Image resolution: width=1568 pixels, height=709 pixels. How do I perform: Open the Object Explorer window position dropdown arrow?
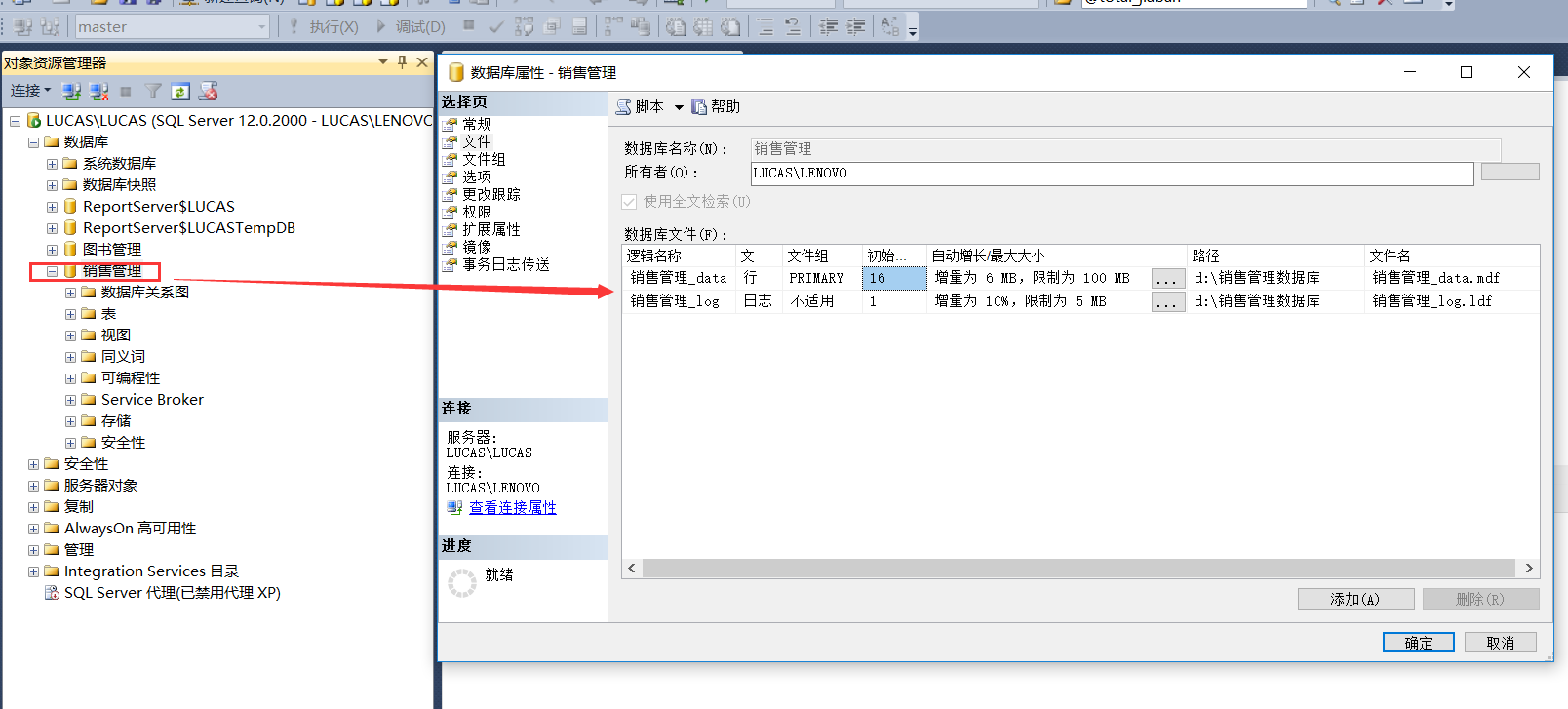383,61
